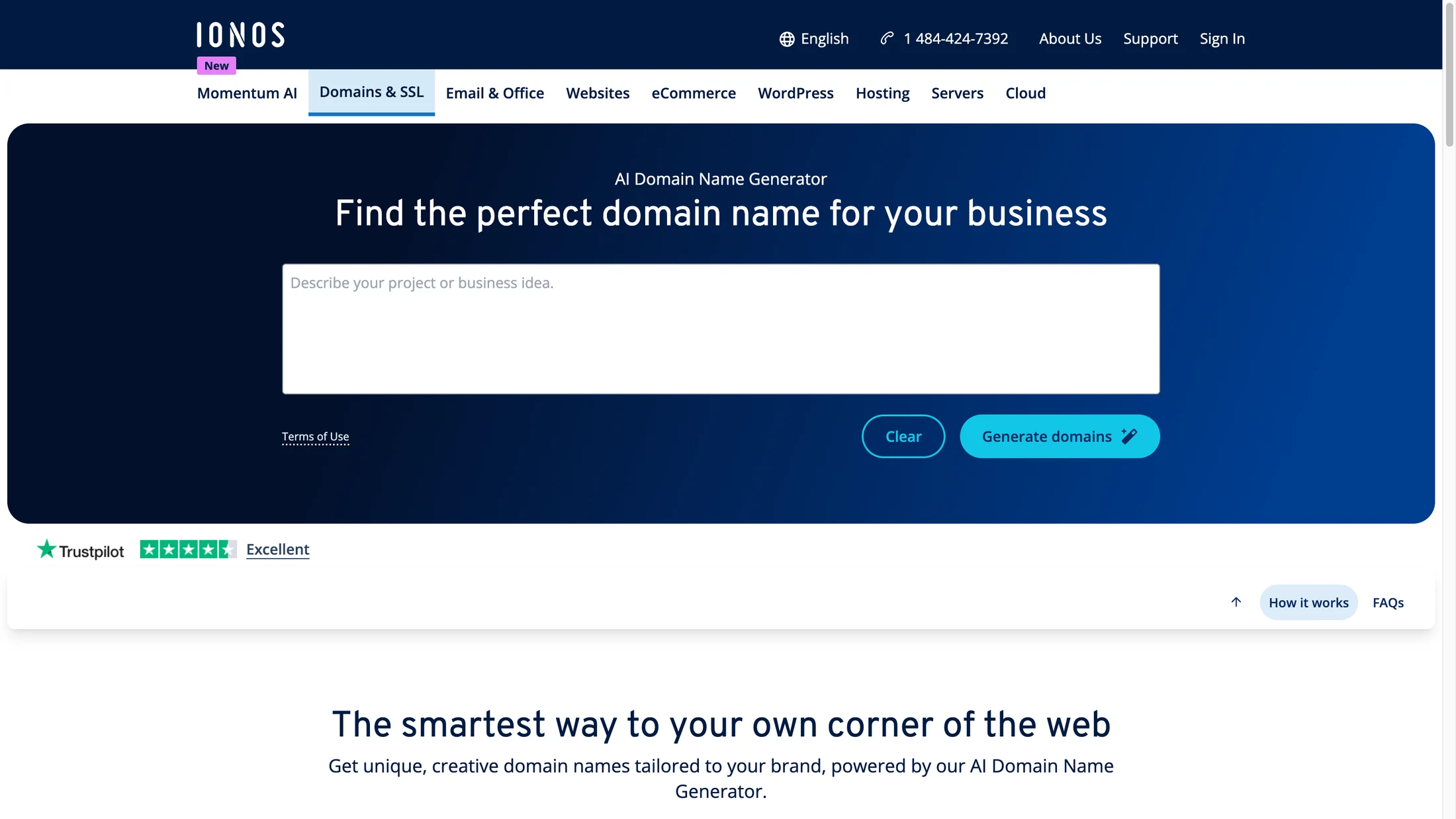
Task: Click the IONOS logo
Action: tap(240, 35)
